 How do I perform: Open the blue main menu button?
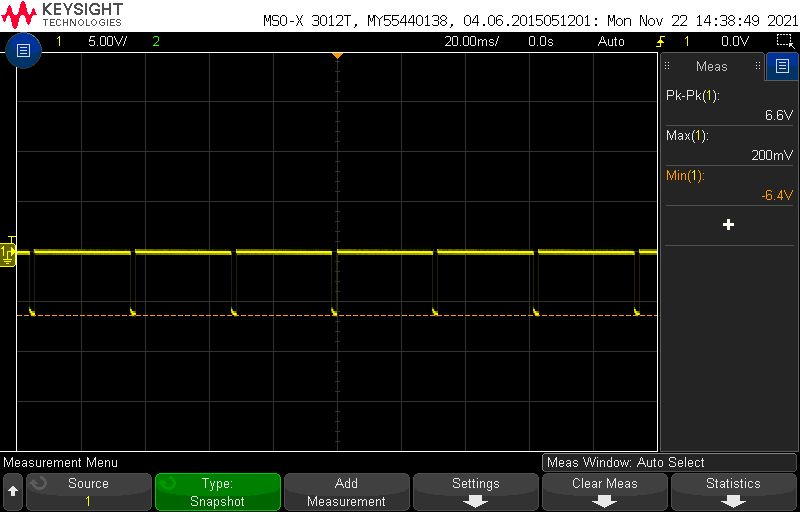tap(24, 50)
